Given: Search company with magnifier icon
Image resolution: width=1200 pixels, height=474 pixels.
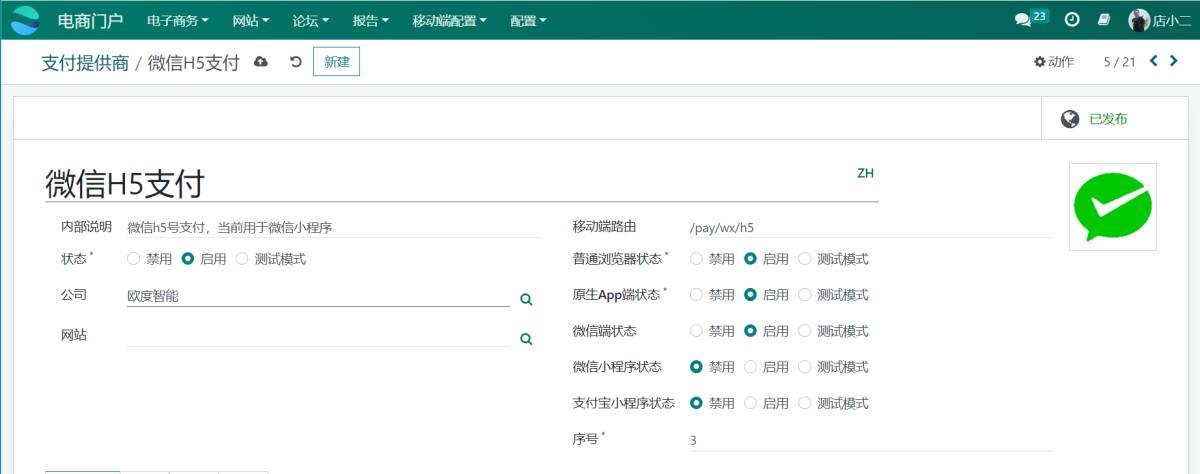Looking at the screenshot, I should [x=526, y=299].
